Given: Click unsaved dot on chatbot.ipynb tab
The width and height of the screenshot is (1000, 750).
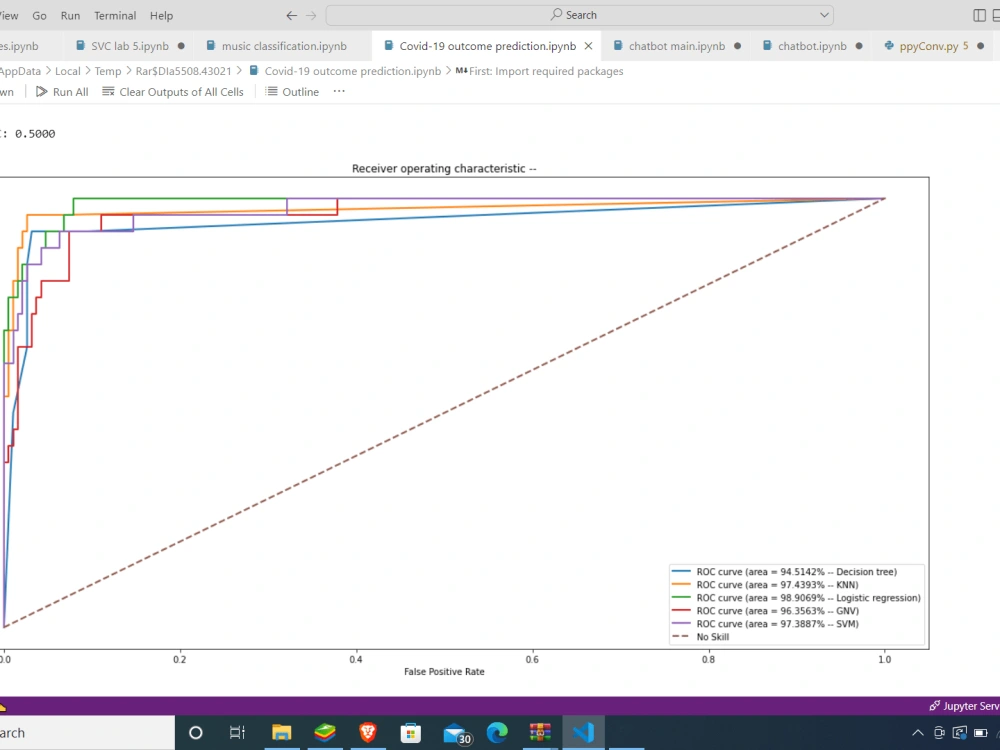Looking at the screenshot, I should point(859,46).
